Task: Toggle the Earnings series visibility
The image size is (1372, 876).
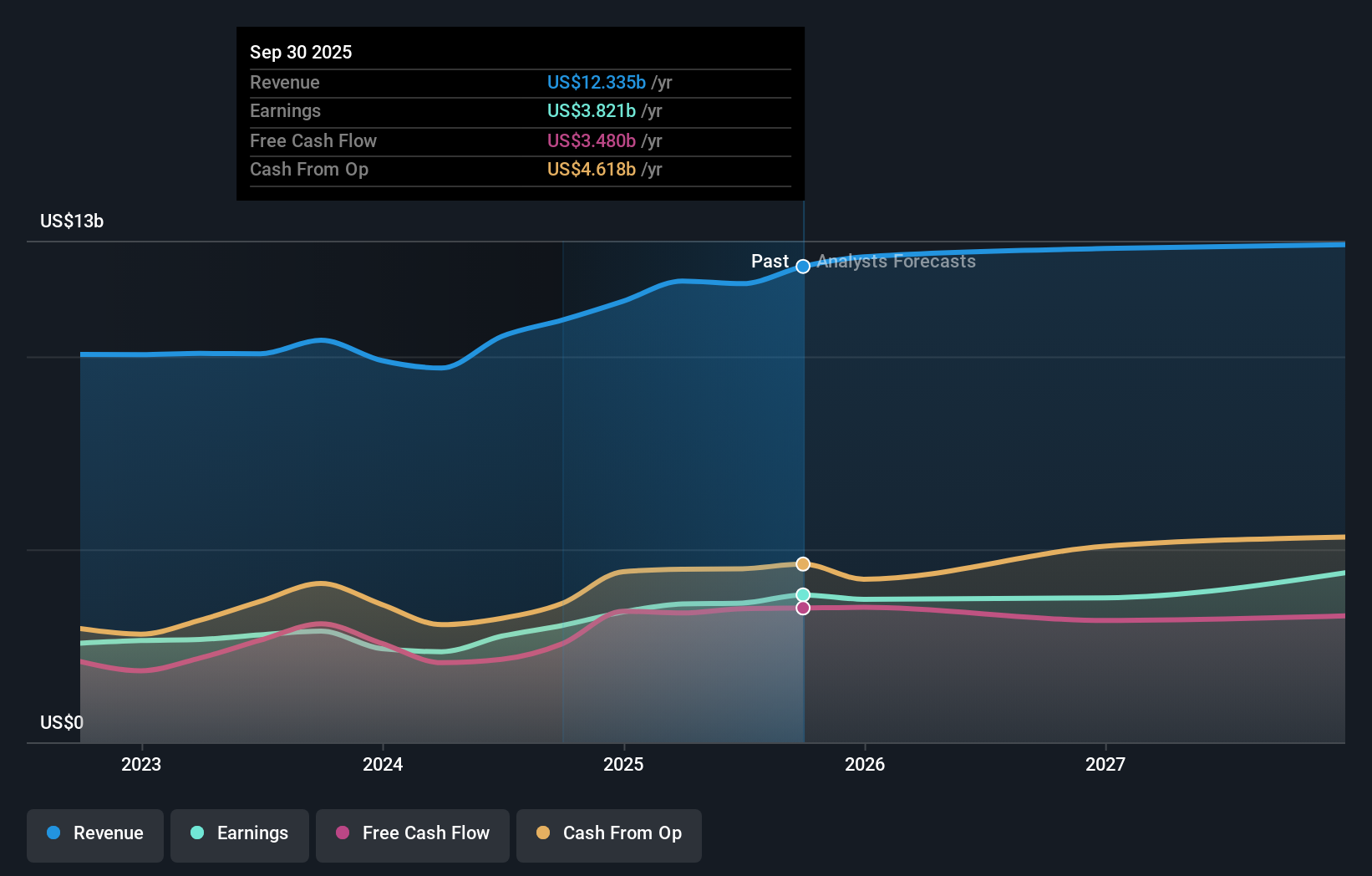Action: coord(240,833)
